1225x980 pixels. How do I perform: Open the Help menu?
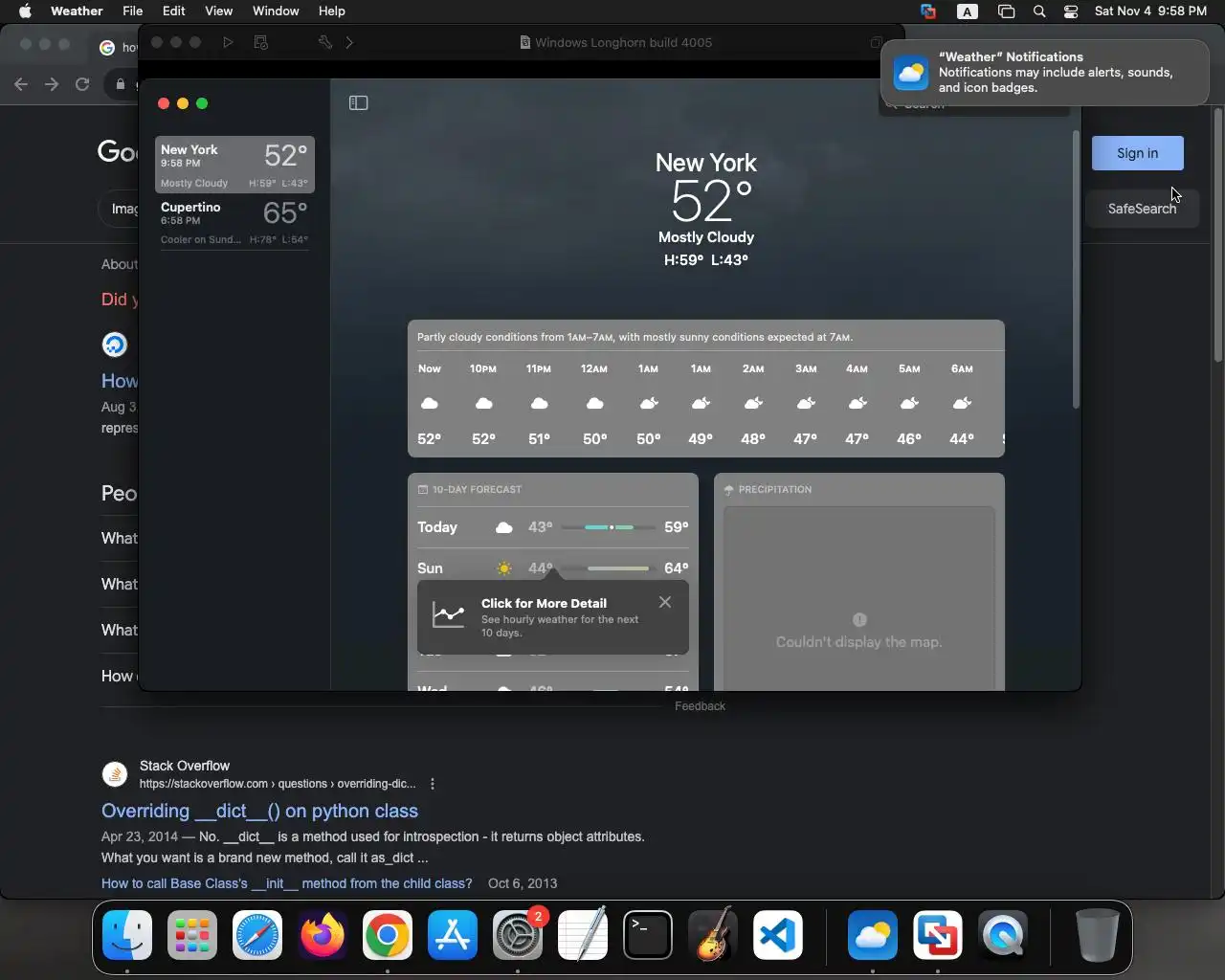point(331,11)
